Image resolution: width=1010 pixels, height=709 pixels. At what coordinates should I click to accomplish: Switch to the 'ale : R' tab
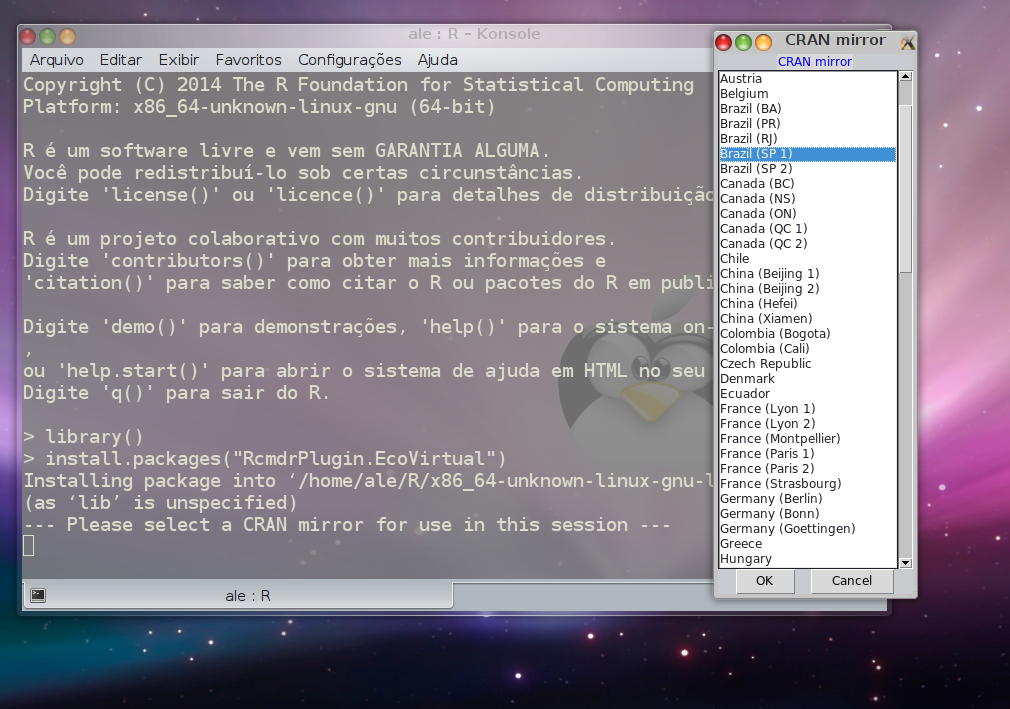[x=247, y=596]
